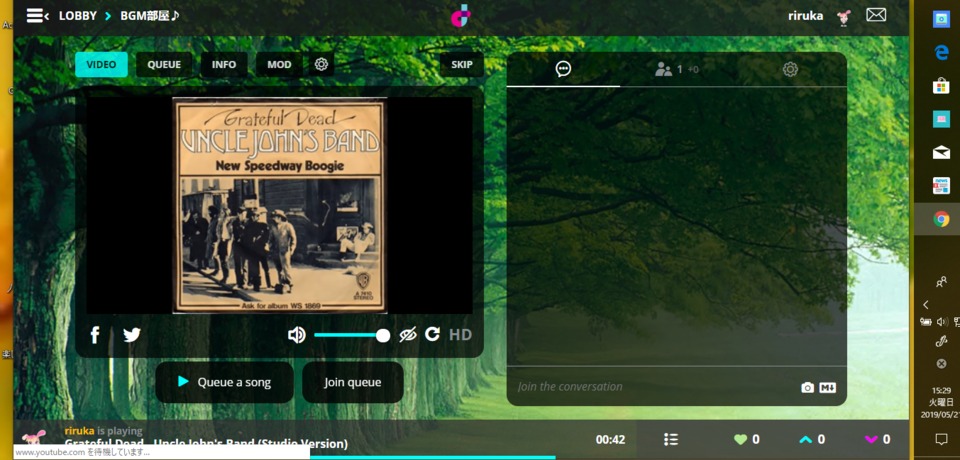The height and width of the screenshot is (460, 960).
Task: Open room settings gear next to MOD
Action: [x=321, y=64]
